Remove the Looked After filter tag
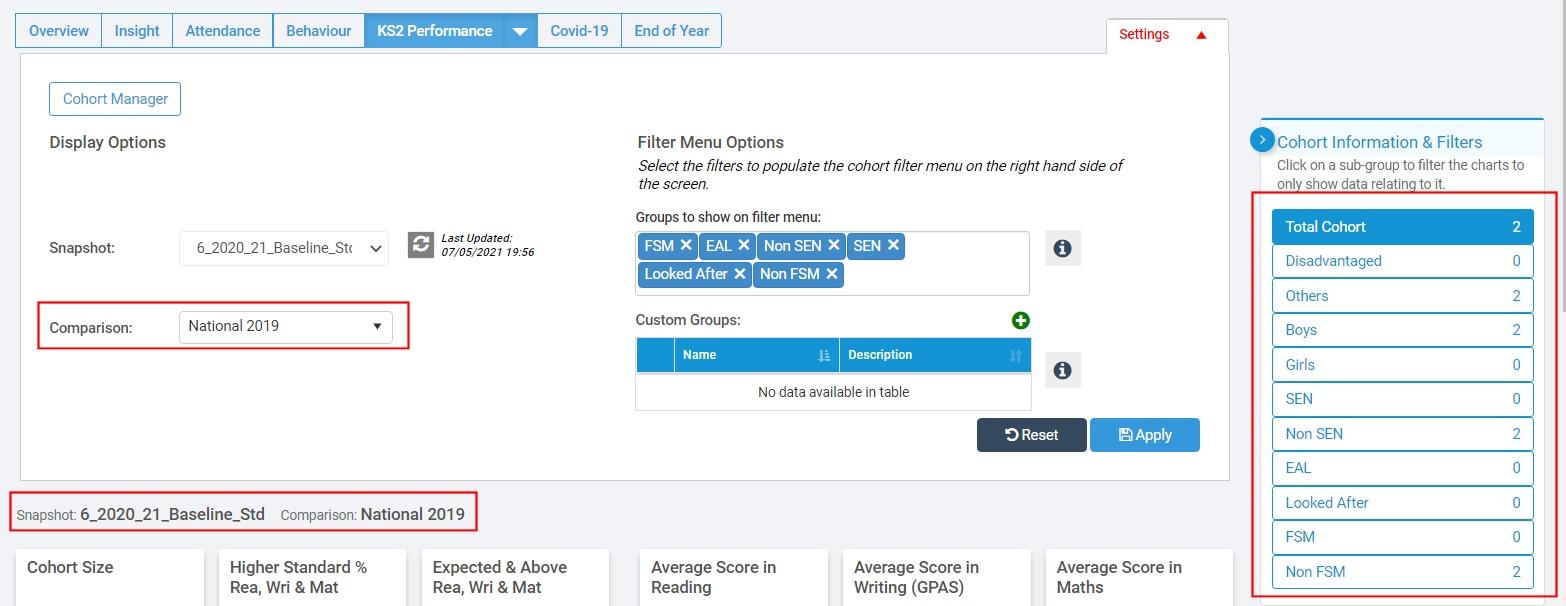The image size is (1566, 606). pyautogui.click(x=740, y=274)
